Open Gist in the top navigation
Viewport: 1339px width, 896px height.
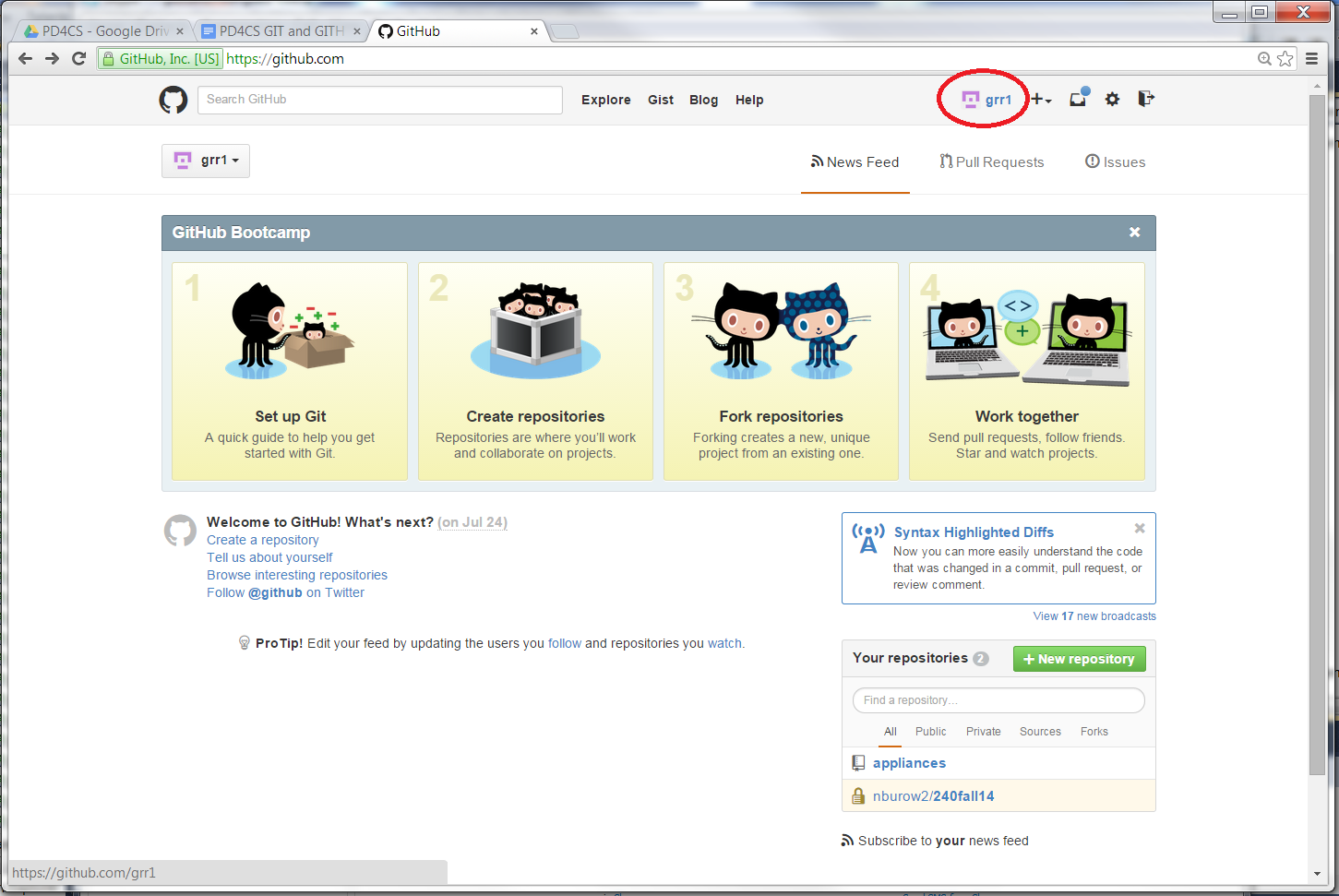point(661,100)
